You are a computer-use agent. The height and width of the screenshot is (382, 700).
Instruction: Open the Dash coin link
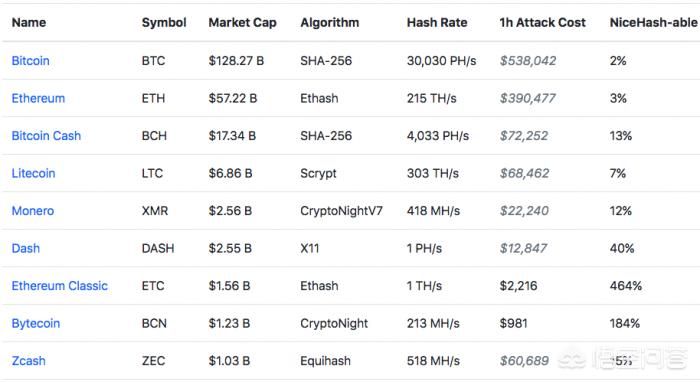pos(26,248)
